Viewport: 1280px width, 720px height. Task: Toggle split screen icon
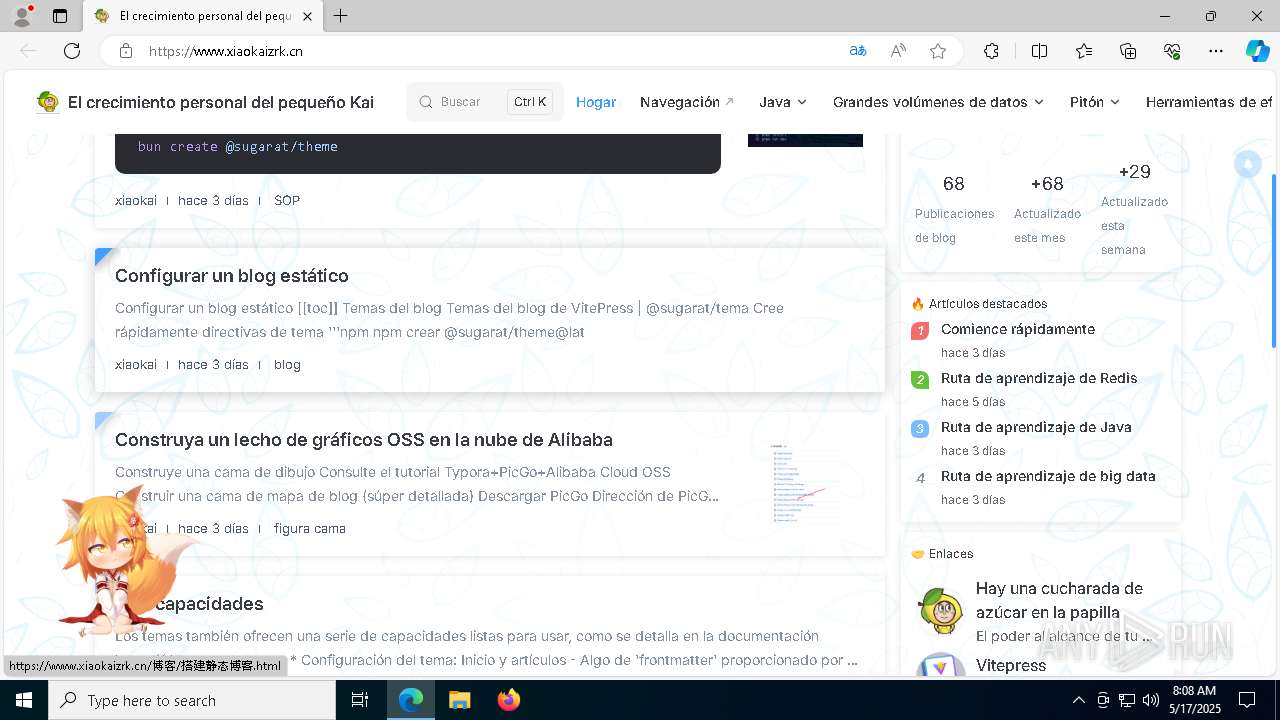(1039, 51)
